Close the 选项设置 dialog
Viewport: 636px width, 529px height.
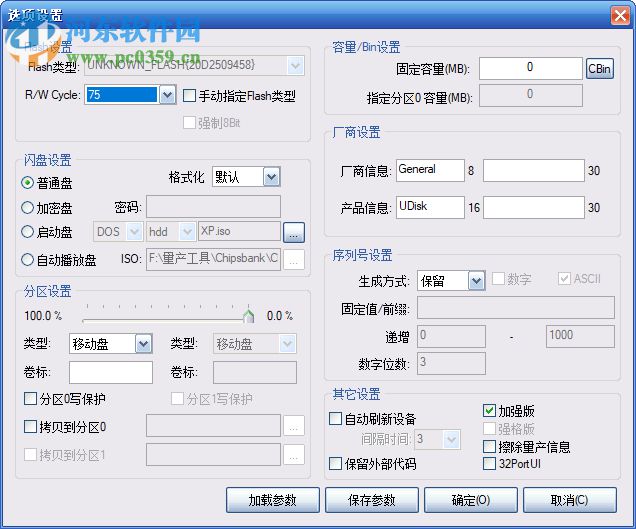(620, 16)
